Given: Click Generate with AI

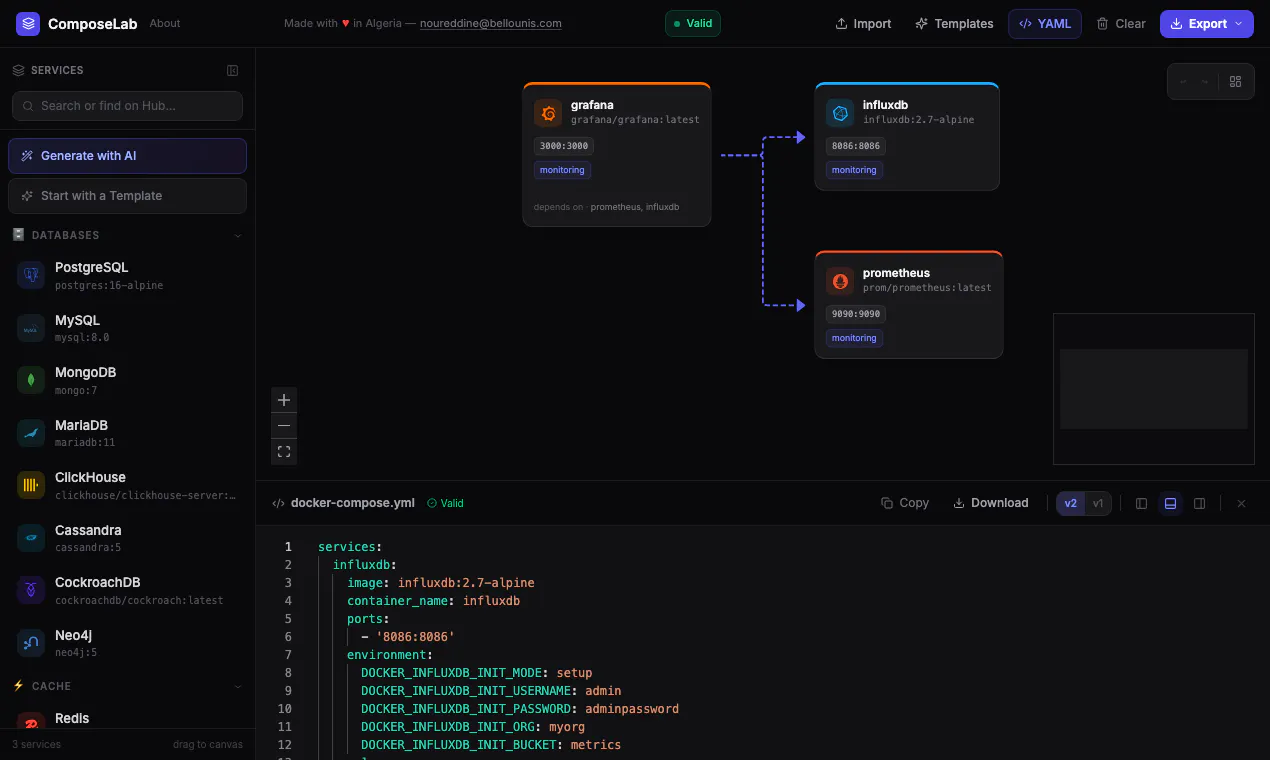Looking at the screenshot, I should click(x=127, y=156).
